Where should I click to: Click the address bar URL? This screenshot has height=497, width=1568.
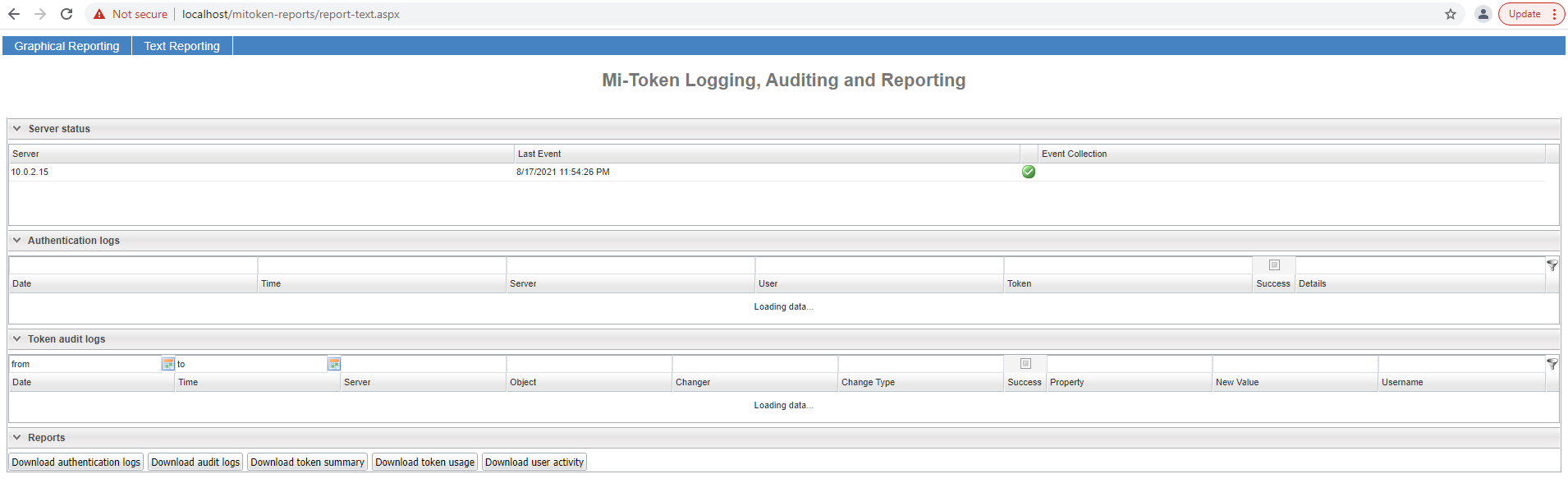click(291, 14)
